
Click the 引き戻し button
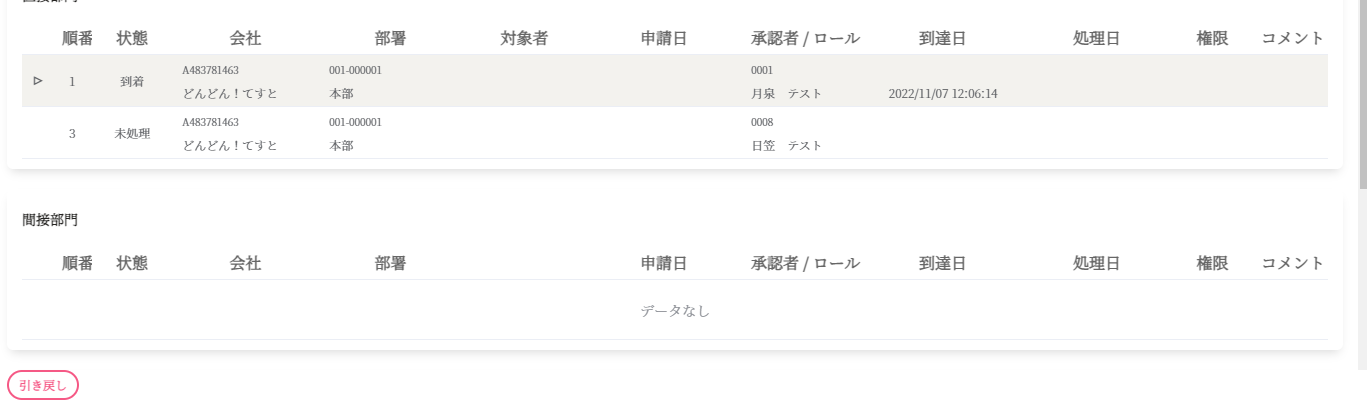tap(43, 385)
